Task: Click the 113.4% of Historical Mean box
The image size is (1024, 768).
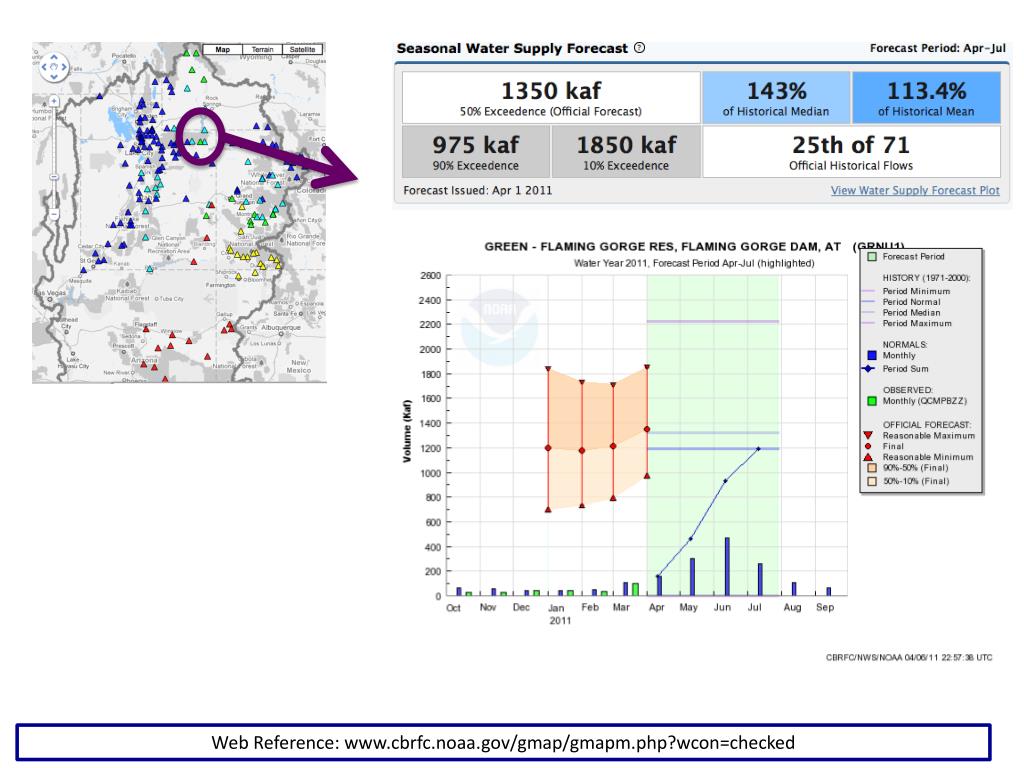Action: [925, 98]
